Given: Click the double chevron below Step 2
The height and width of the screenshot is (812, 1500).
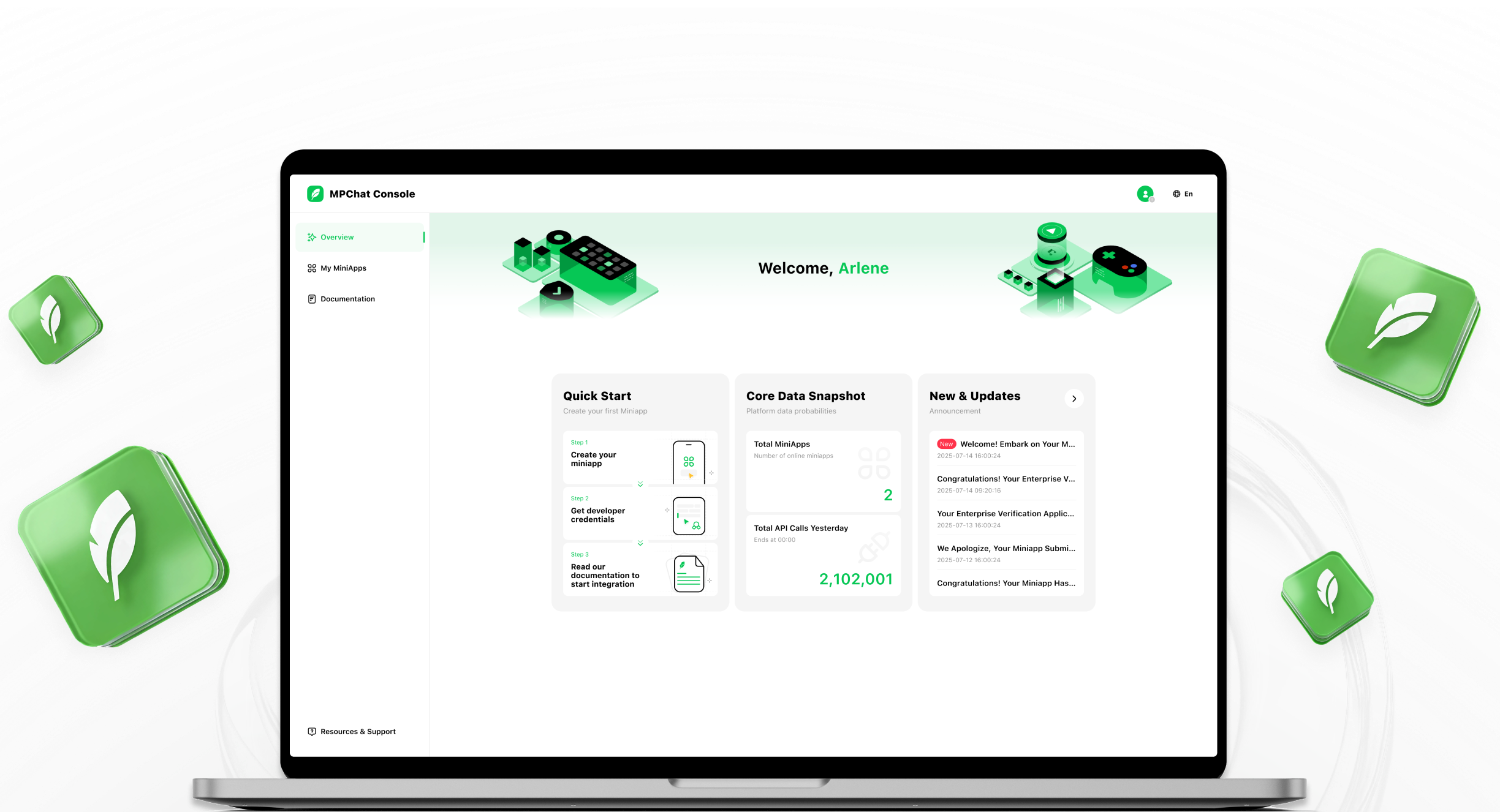Looking at the screenshot, I should pyautogui.click(x=640, y=543).
